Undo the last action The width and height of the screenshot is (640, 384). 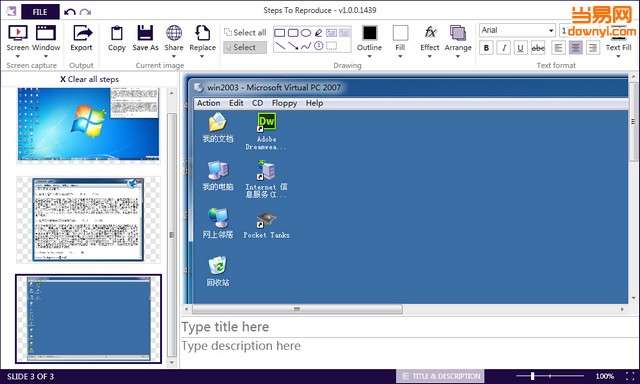[70, 12]
